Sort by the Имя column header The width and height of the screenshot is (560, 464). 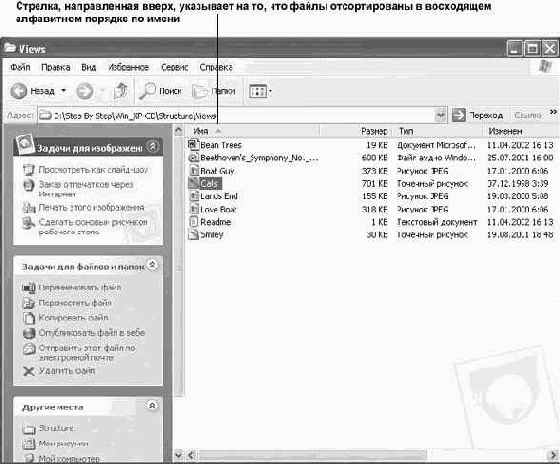(252, 131)
